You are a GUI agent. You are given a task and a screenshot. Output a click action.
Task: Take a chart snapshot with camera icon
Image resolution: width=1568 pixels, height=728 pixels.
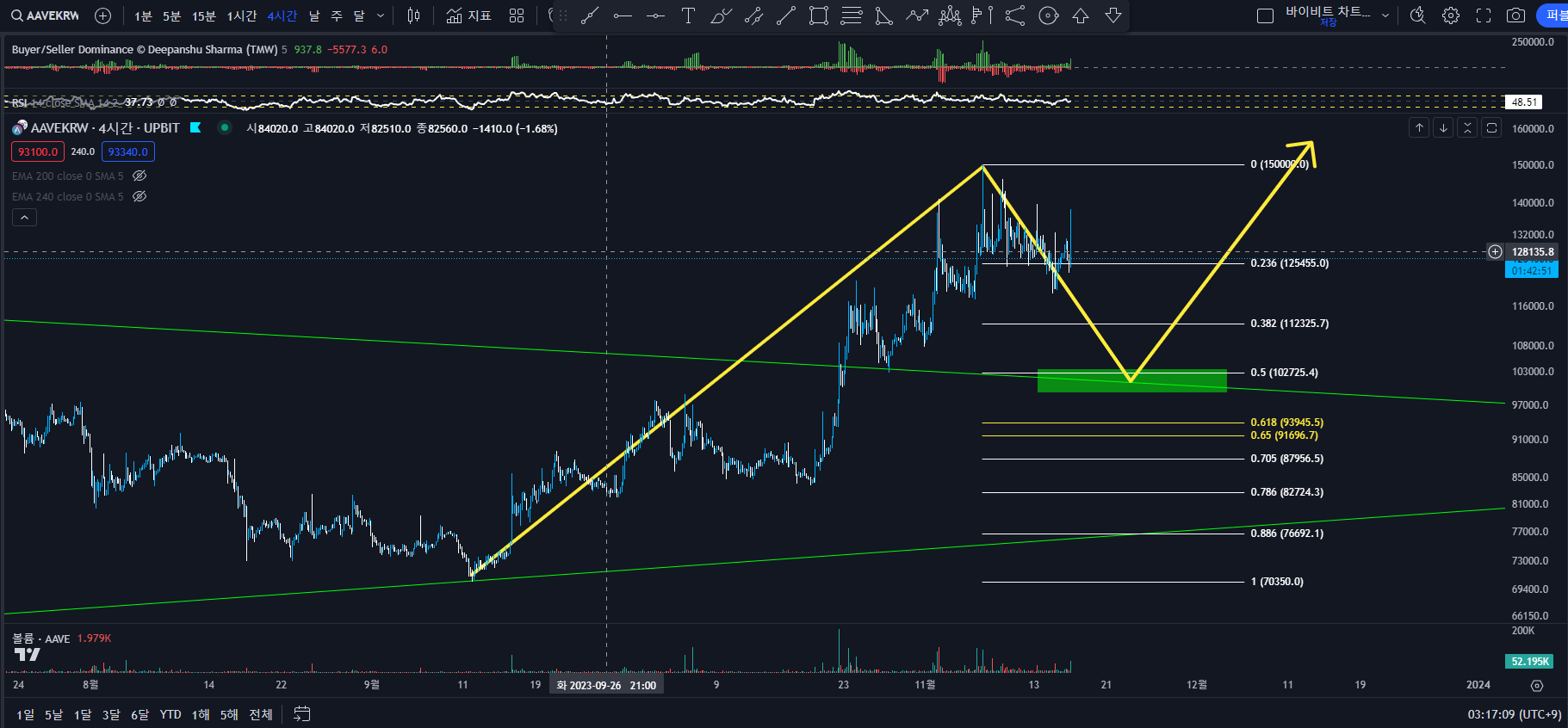[1516, 15]
